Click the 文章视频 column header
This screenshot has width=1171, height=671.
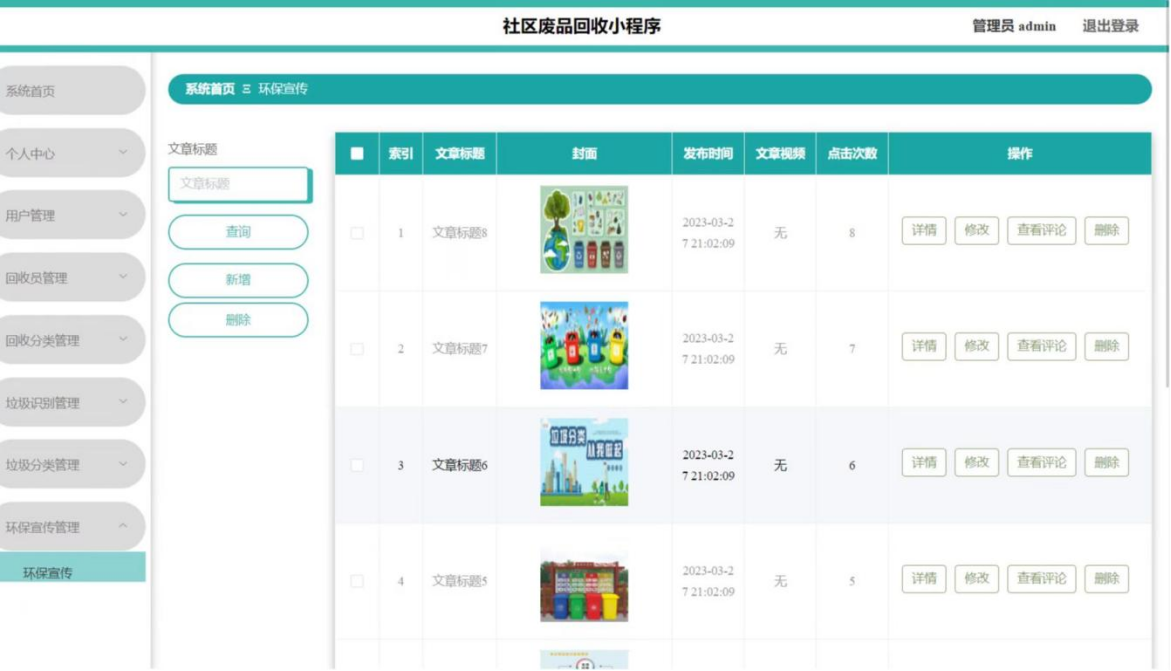tap(780, 153)
